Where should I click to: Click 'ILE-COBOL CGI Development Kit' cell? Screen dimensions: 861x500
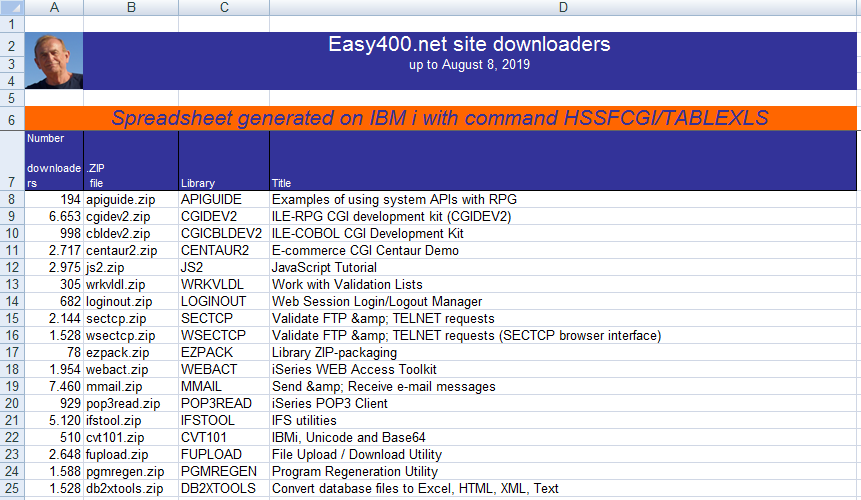click(563, 233)
